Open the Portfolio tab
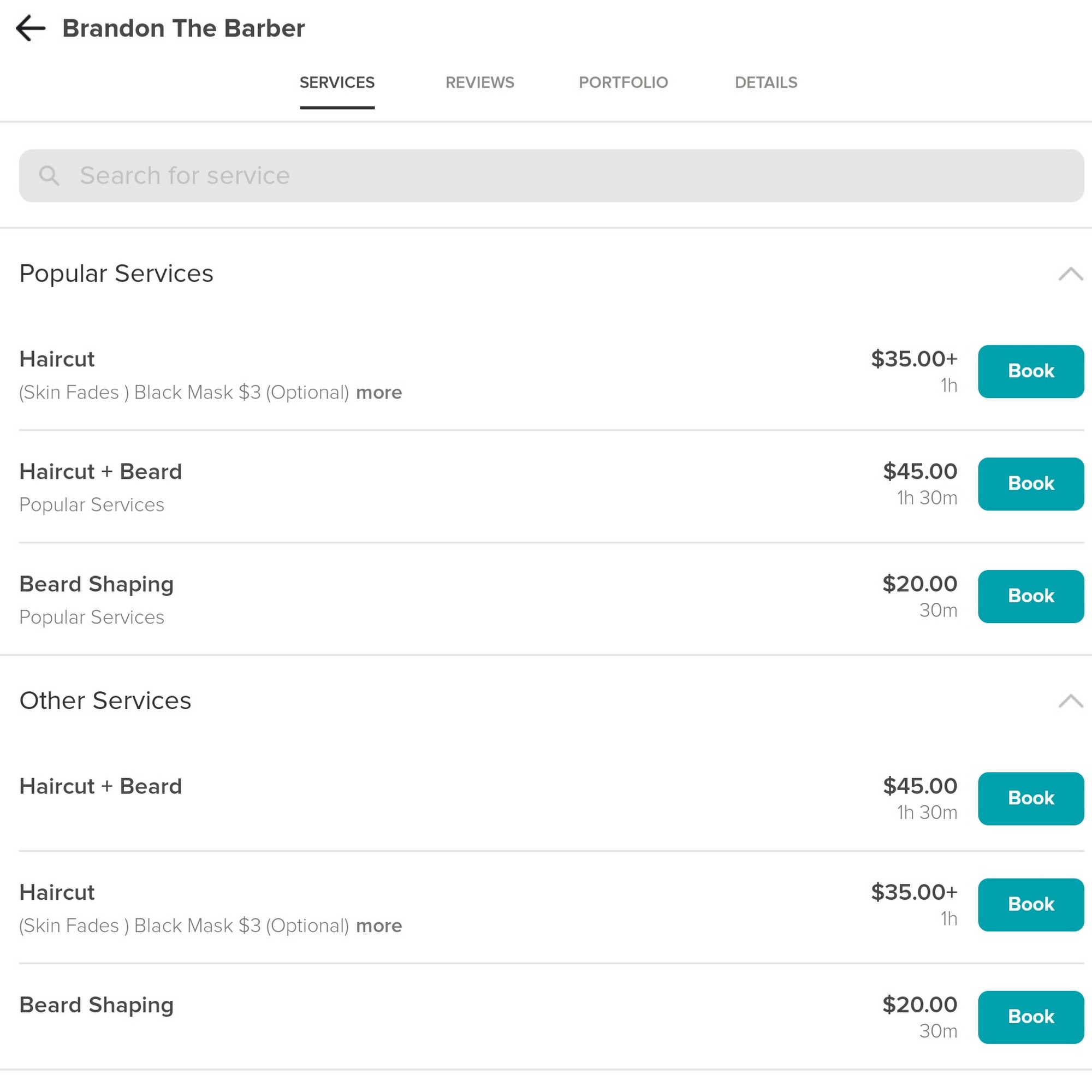Screen dimensions: 1092x1092 pyautogui.click(x=623, y=82)
